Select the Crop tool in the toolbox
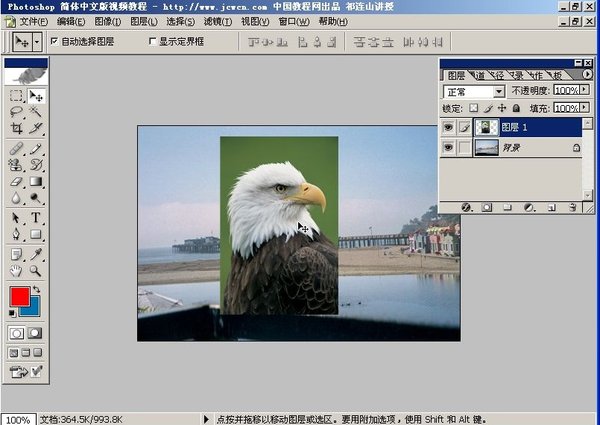 [16, 129]
